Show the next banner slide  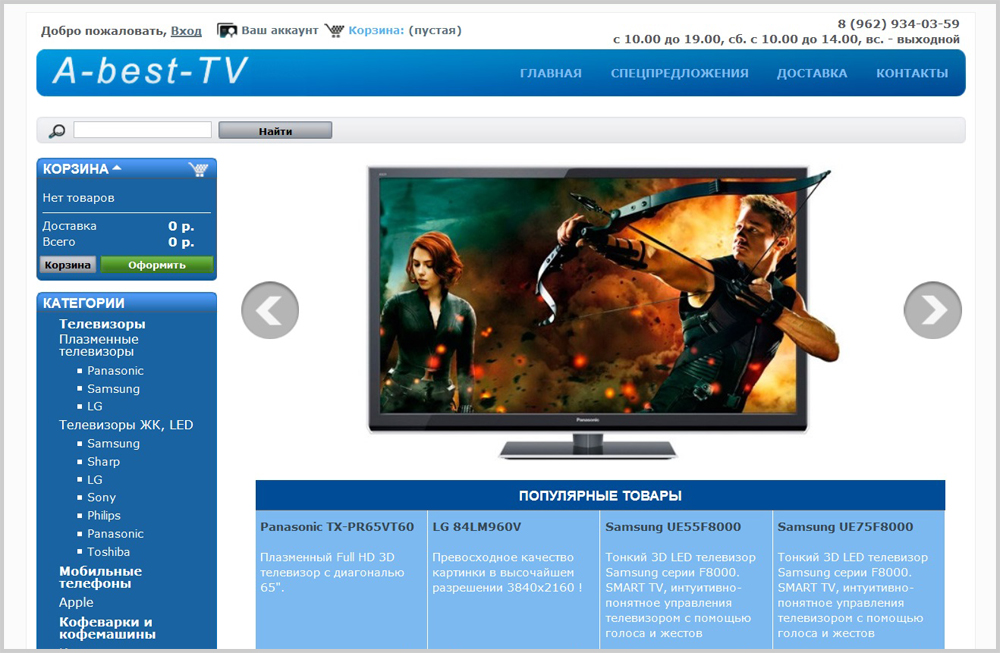point(932,310)
